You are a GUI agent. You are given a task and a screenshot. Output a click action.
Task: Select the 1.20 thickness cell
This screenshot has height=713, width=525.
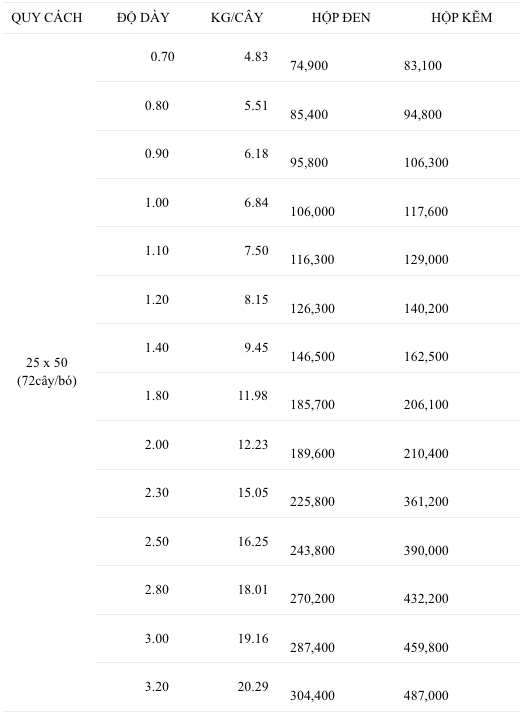click(x=157, y=300)
